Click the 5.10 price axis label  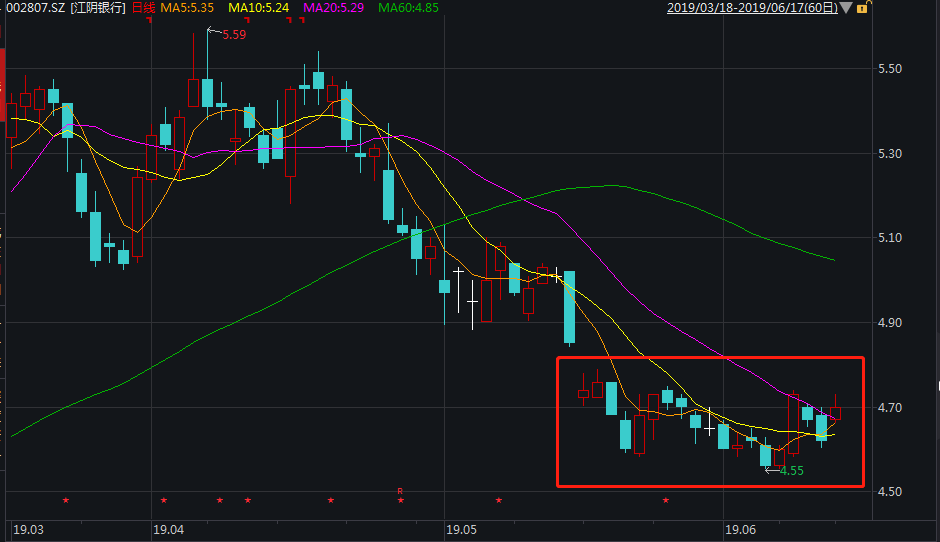(x=890, y=238)
